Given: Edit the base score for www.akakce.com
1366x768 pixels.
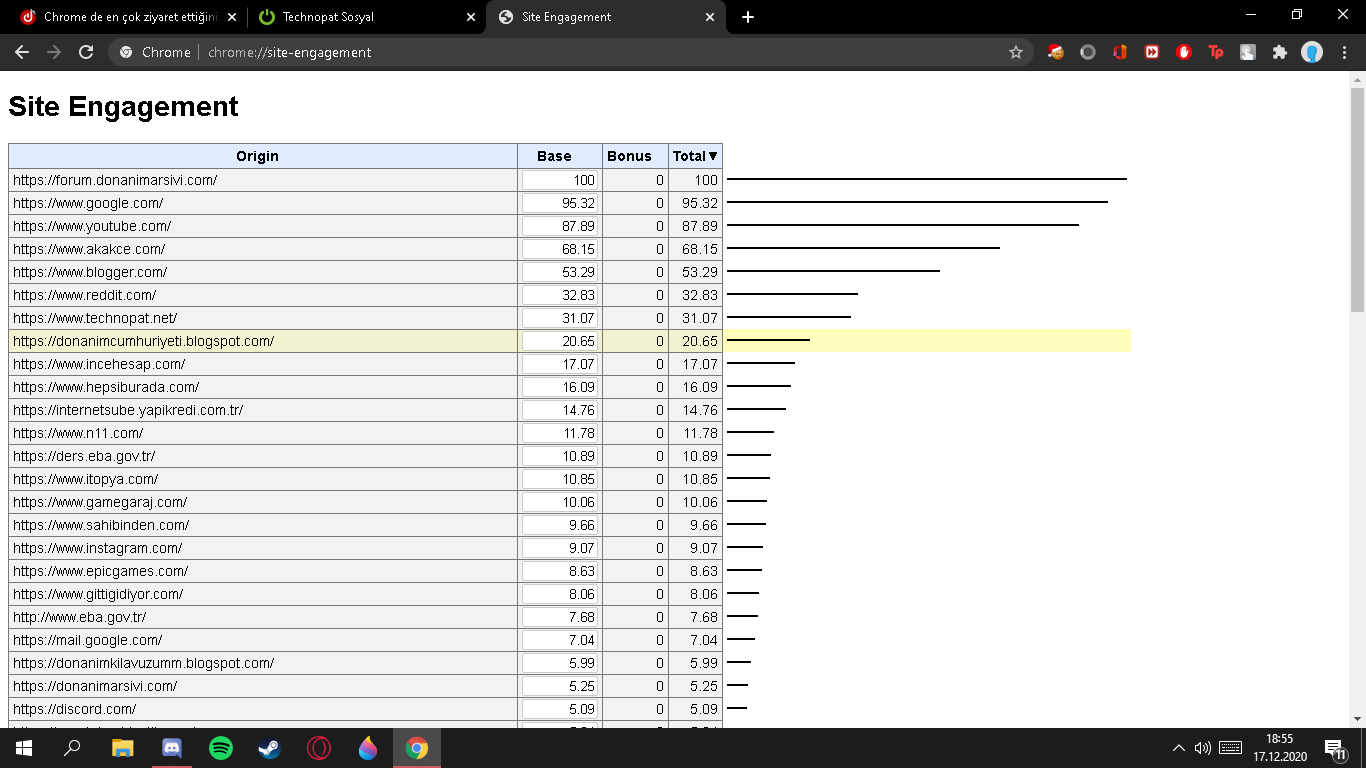Looking at the screenshot, I should pyautogui.click(x=560, y=249).
